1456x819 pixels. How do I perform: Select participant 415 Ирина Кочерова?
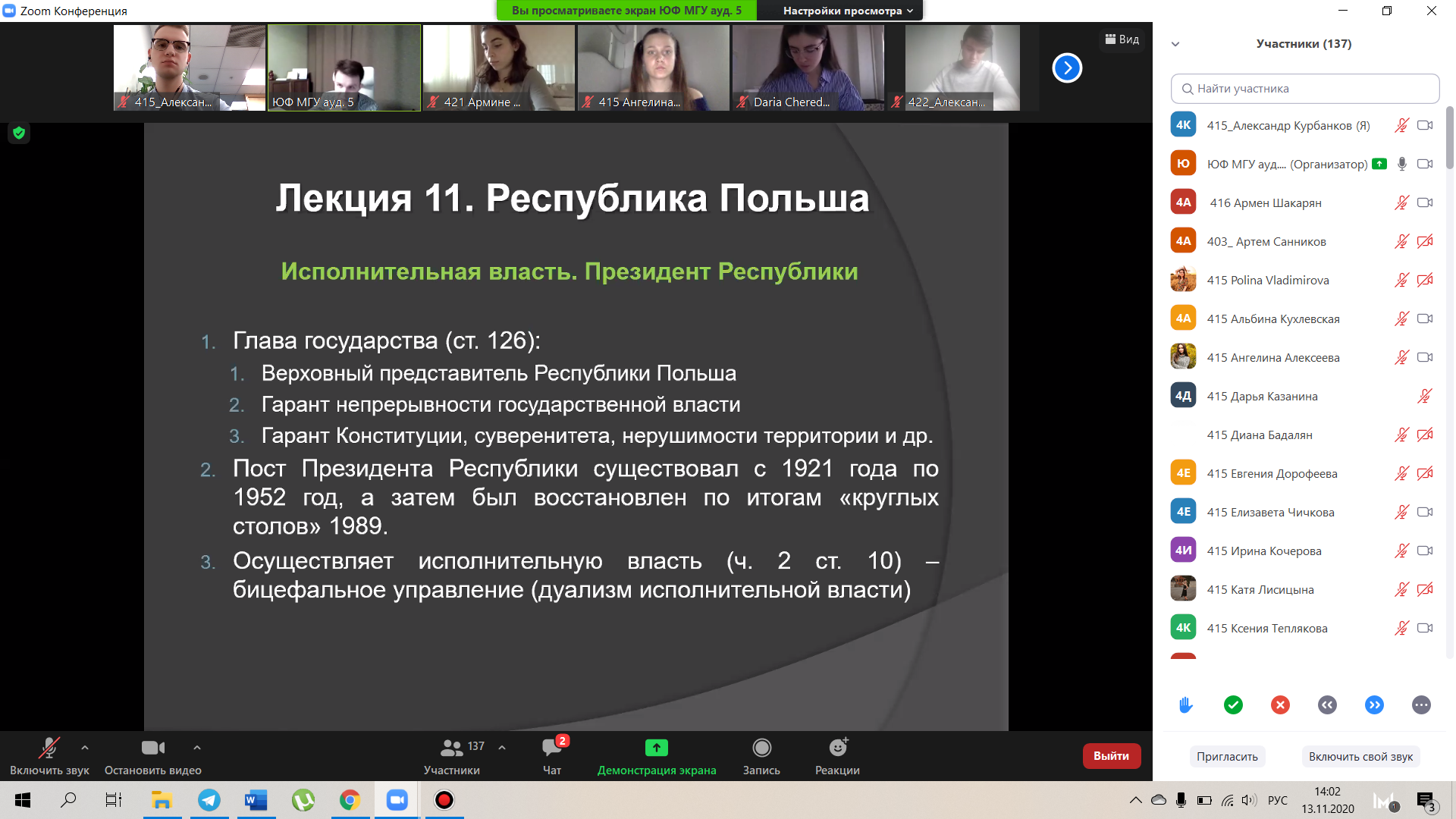coord(1304,551)
